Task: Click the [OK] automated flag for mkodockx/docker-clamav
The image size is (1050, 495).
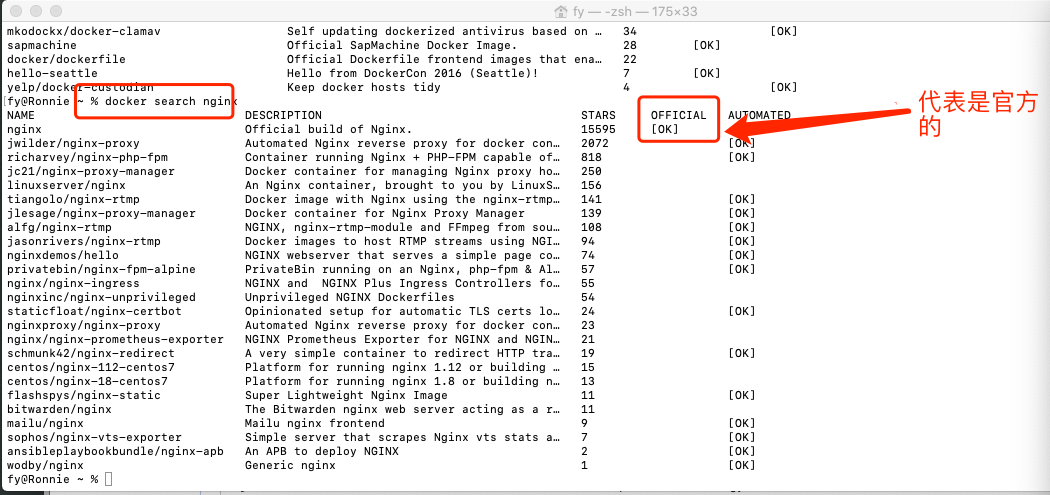Action: 784,31
